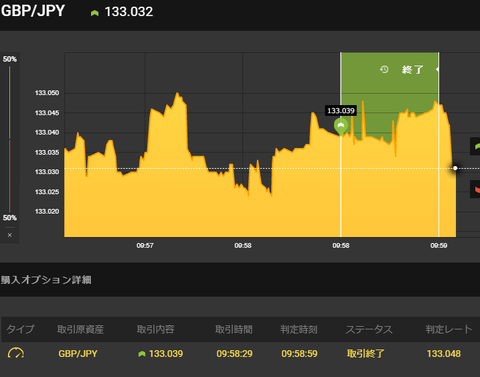This screenshot has width=480, height=377.
Task: Click the 09:57 time axis label
Action: click(145, 246)
